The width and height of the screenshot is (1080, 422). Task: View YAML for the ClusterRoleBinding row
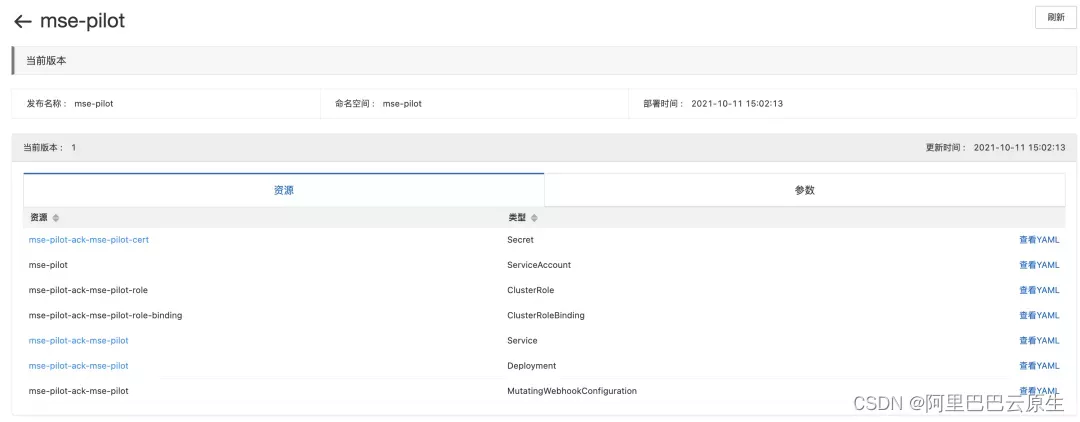coord(1039,315)
